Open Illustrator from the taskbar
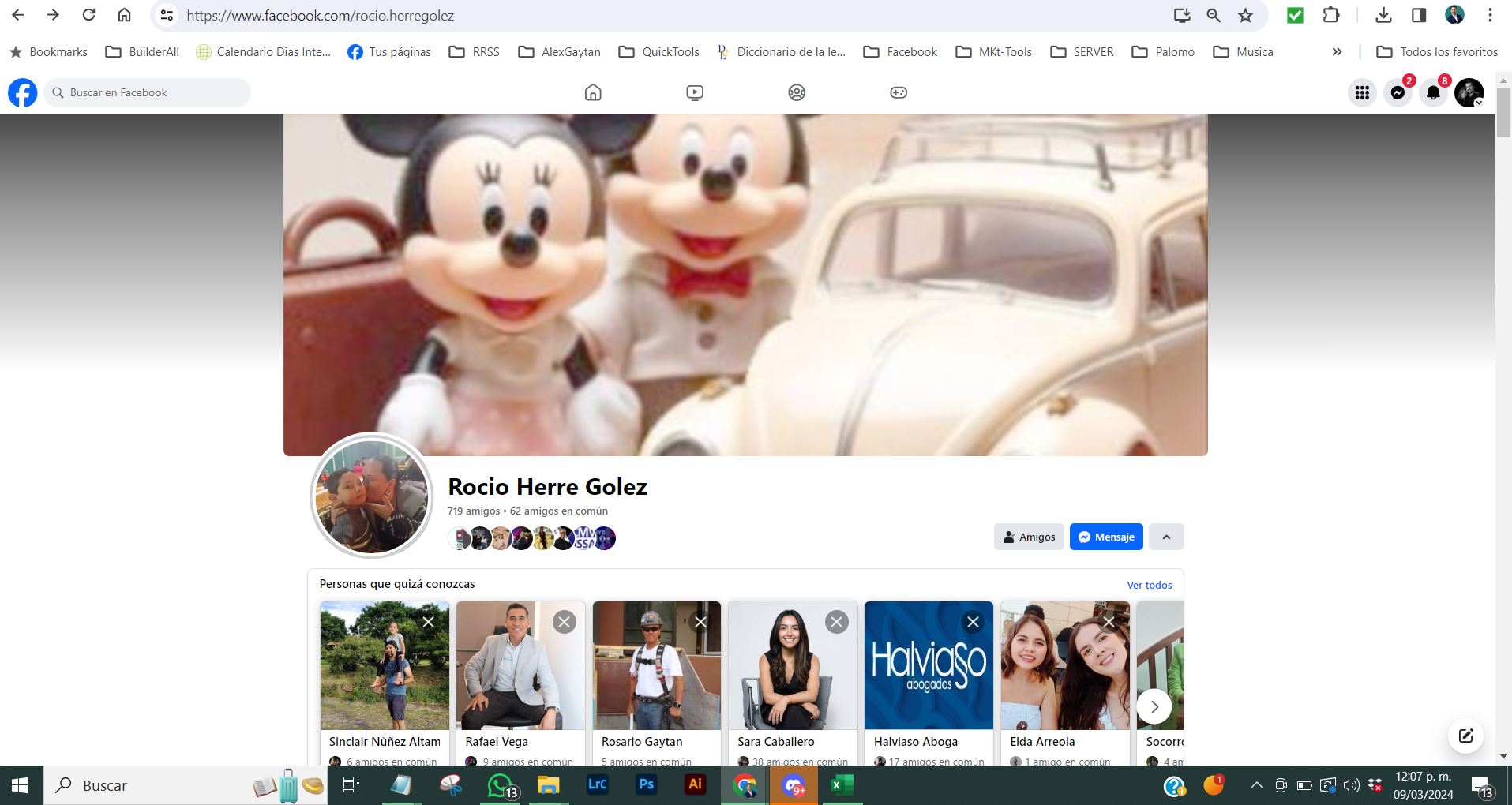 (696, 785)
